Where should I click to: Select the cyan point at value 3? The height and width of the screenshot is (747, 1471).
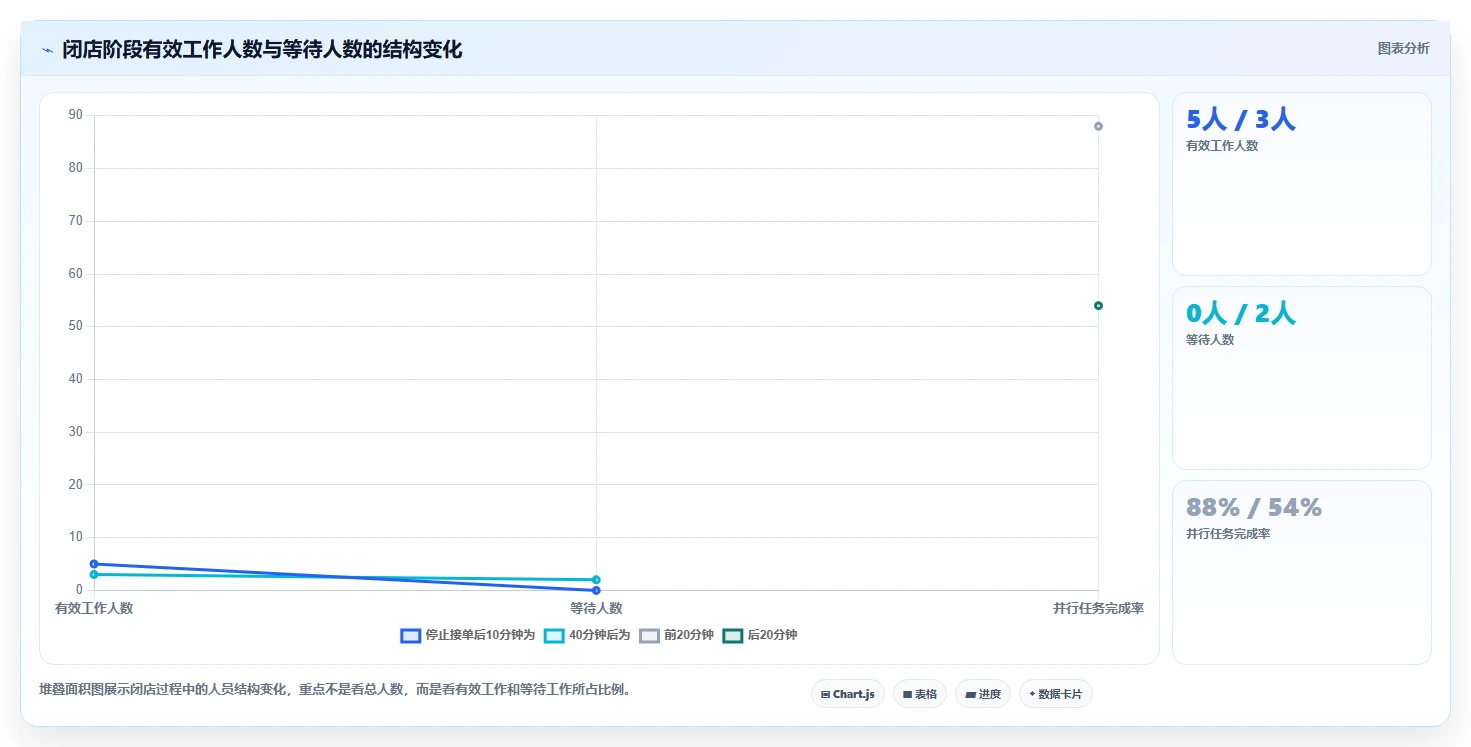click(x=94, y=575)
